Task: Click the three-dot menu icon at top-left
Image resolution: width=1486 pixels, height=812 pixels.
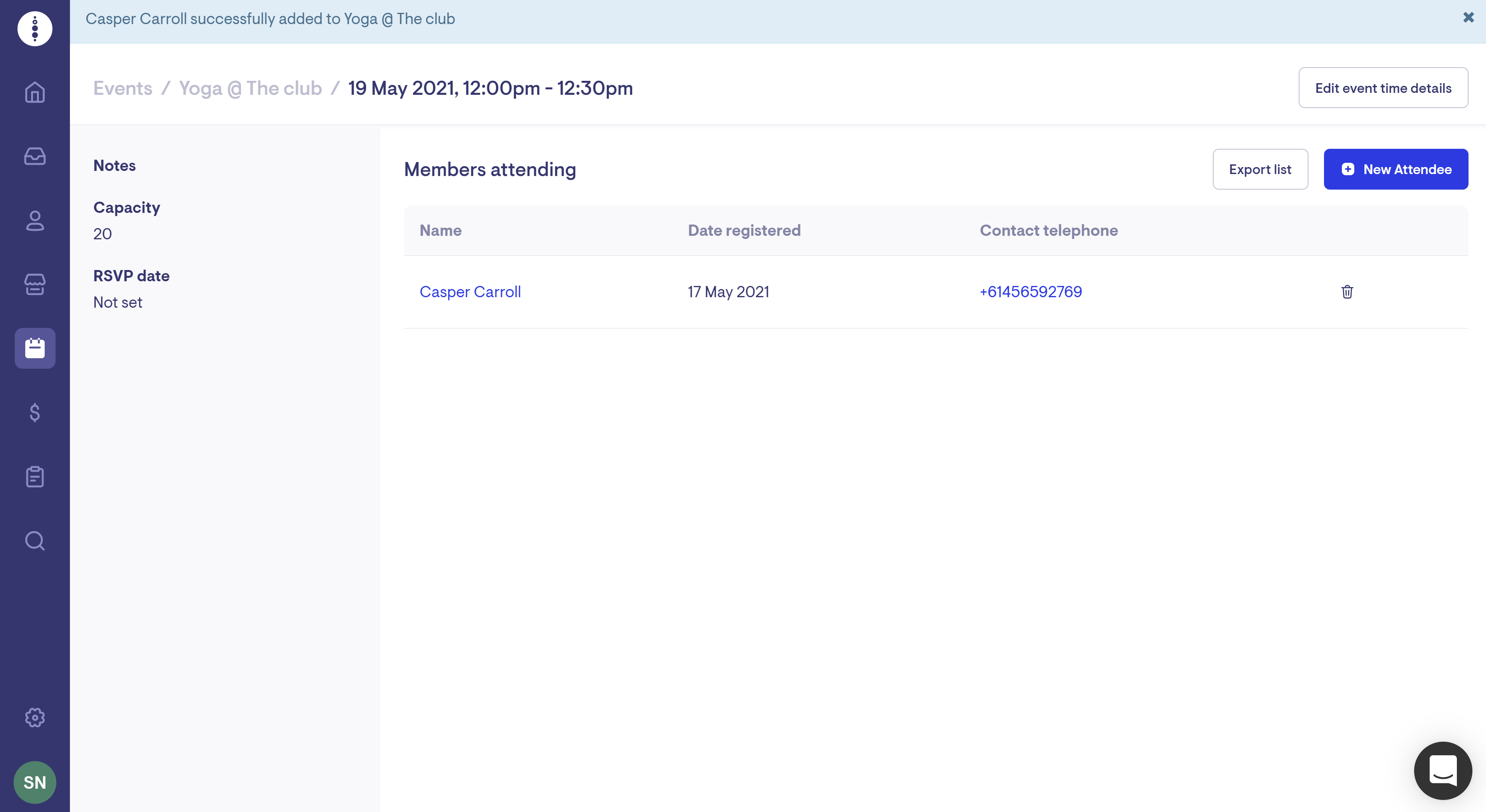Action: 35,30
